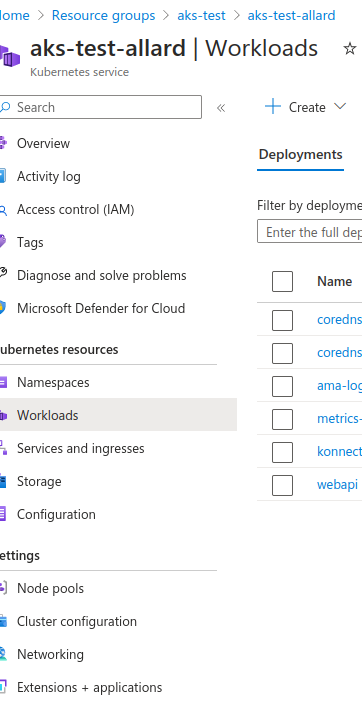This screenshot has width=362, height=709.
Task: Click the Node pools icon
Action: (3, 588)
